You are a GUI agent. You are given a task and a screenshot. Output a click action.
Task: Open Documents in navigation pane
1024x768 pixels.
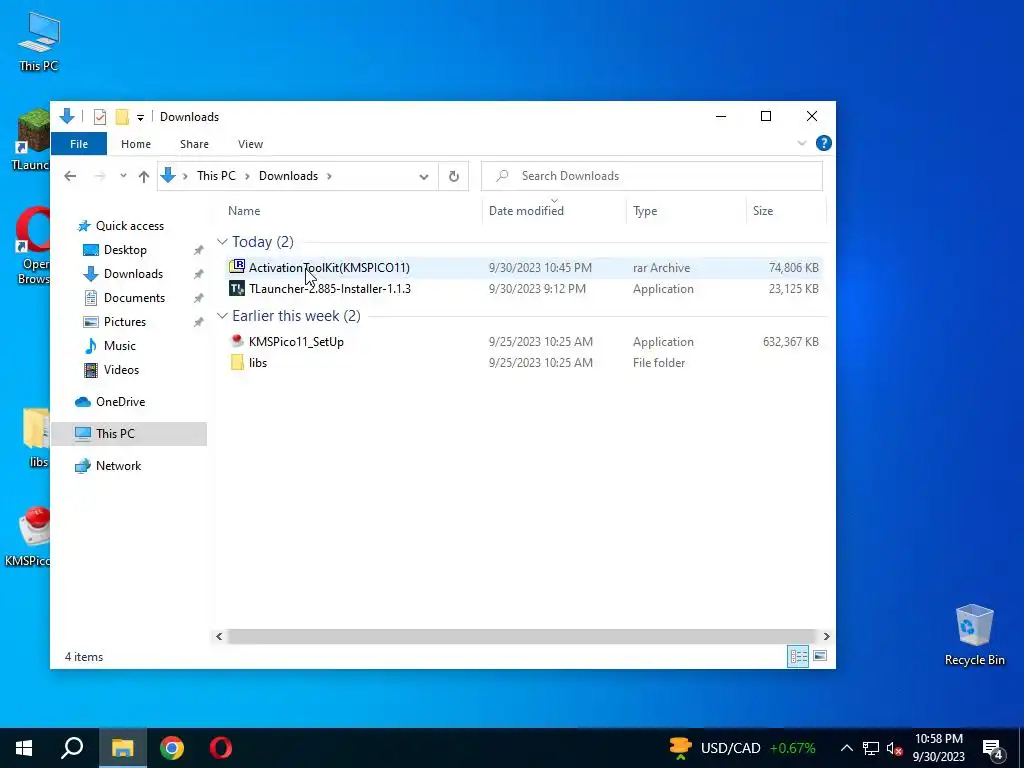134,298
